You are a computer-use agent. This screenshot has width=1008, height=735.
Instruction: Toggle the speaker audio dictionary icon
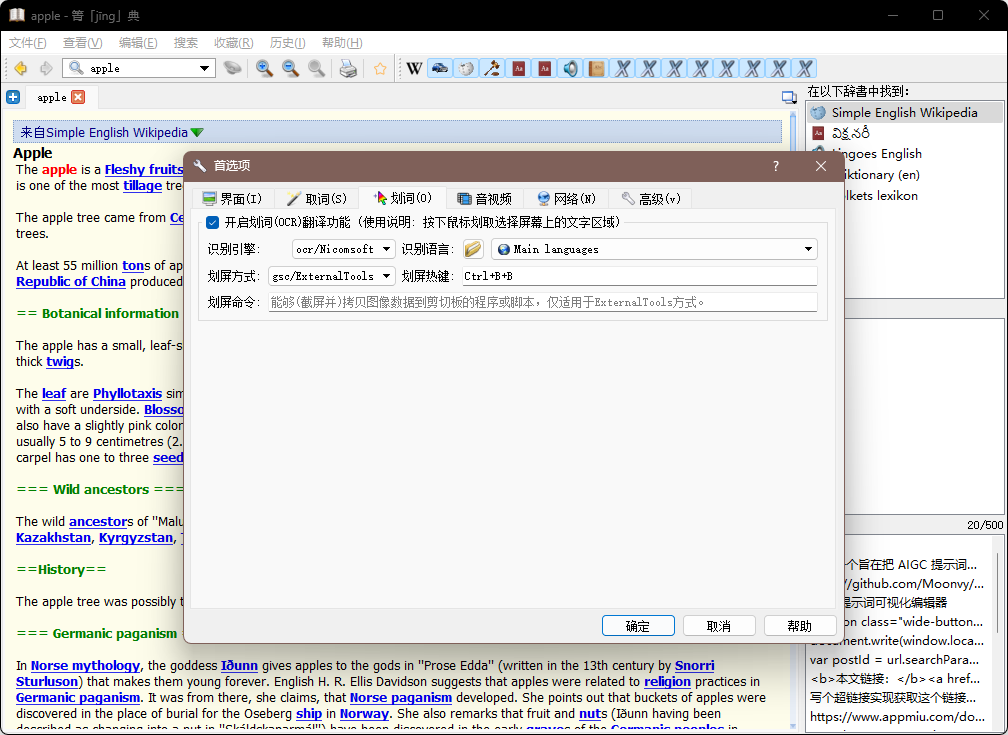point(570,68)
